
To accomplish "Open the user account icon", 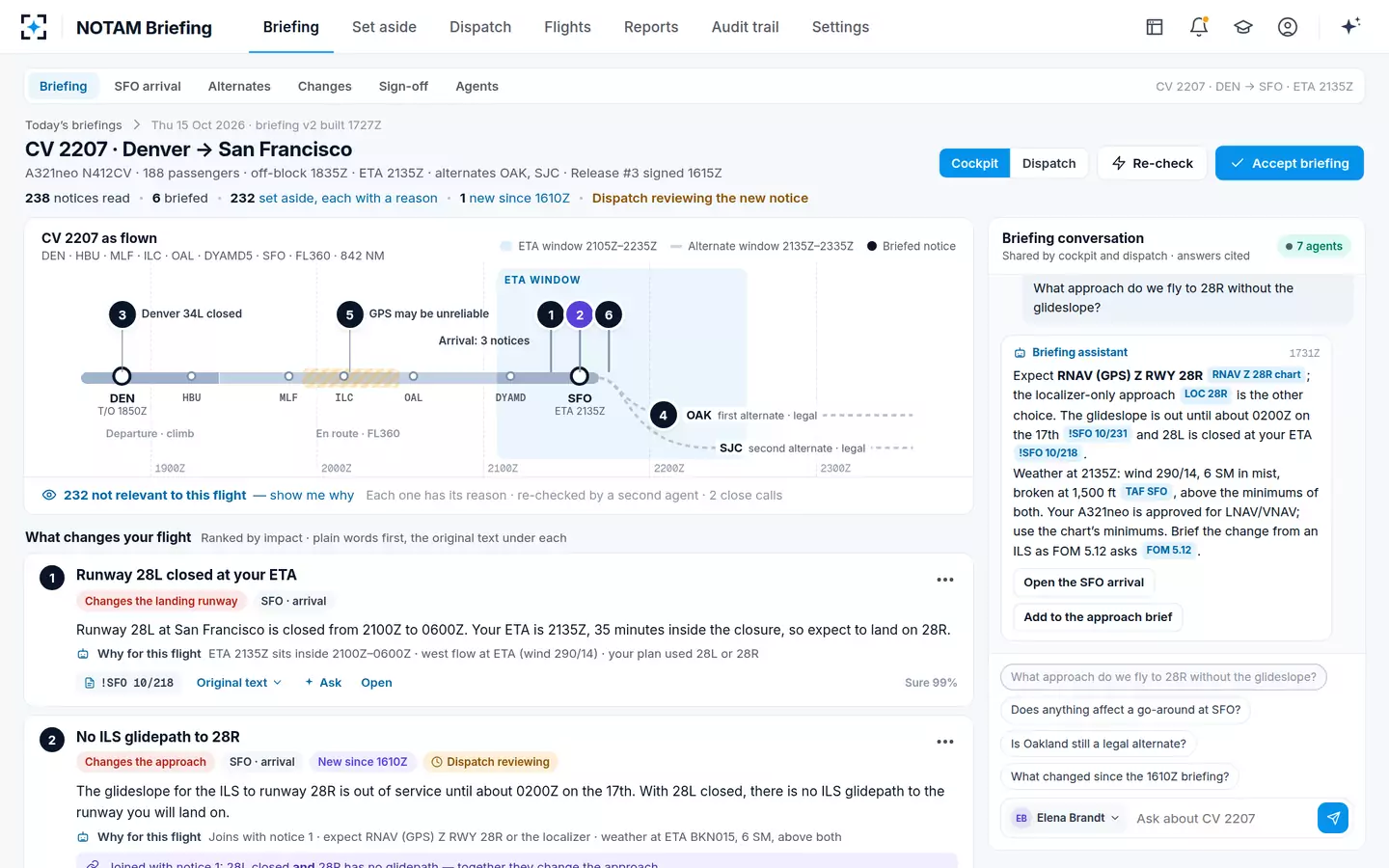I will click(x=1288, y=27).
